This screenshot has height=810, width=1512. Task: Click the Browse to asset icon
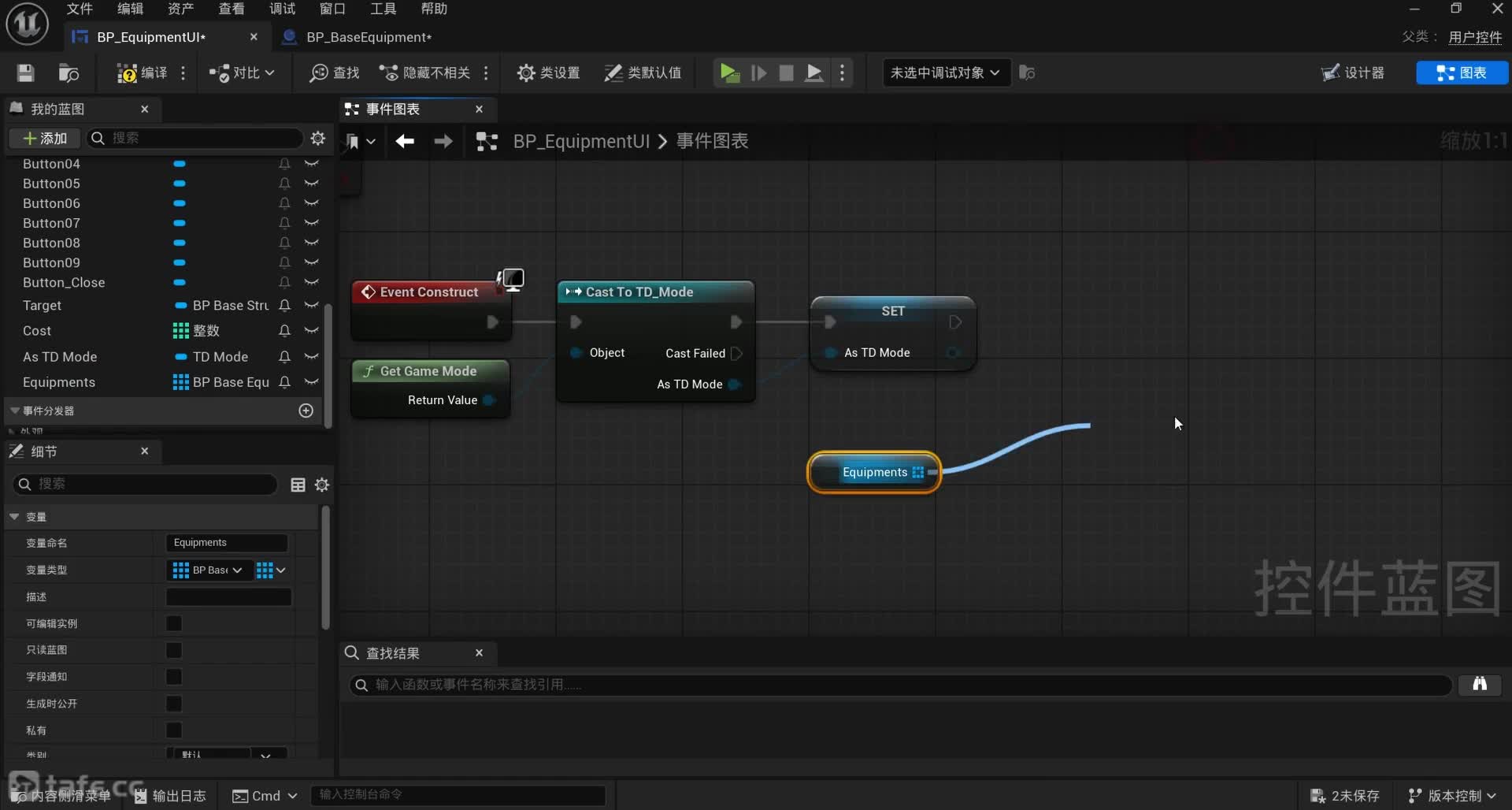tap(69, 73)
